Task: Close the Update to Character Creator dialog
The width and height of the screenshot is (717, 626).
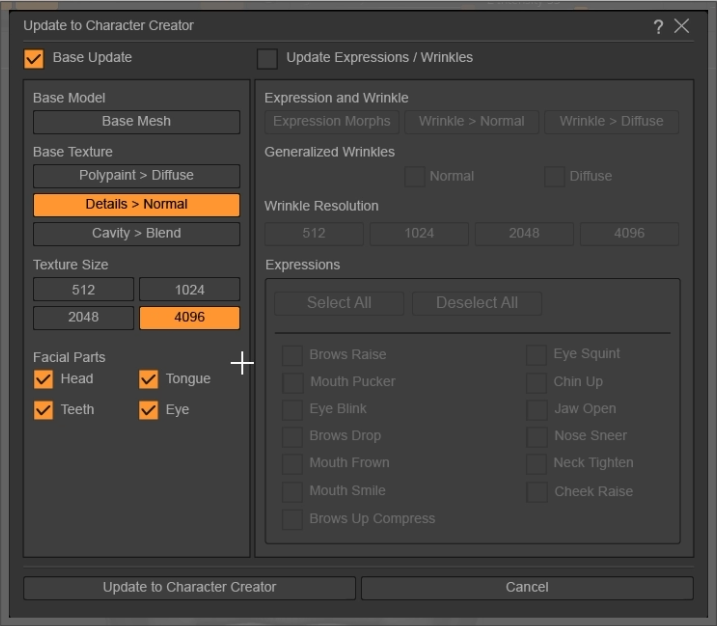Action: click(x=681, y=26)
